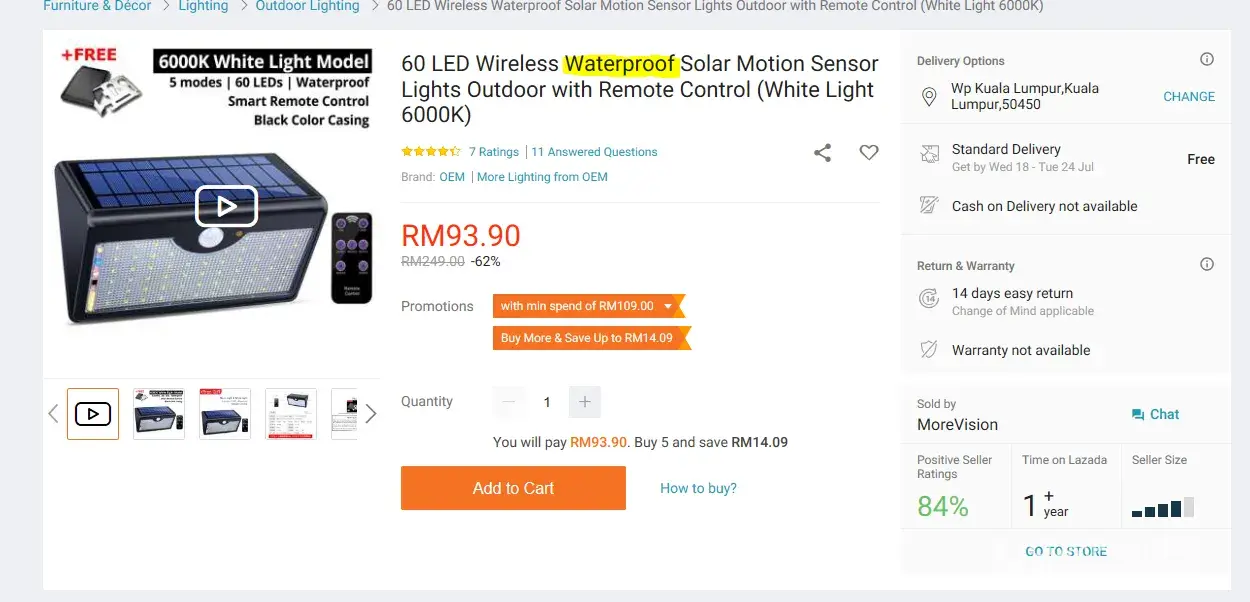This screenshot has height=602, width=1250.
Task: Decrease quantity with minus button
Action: 509,402
